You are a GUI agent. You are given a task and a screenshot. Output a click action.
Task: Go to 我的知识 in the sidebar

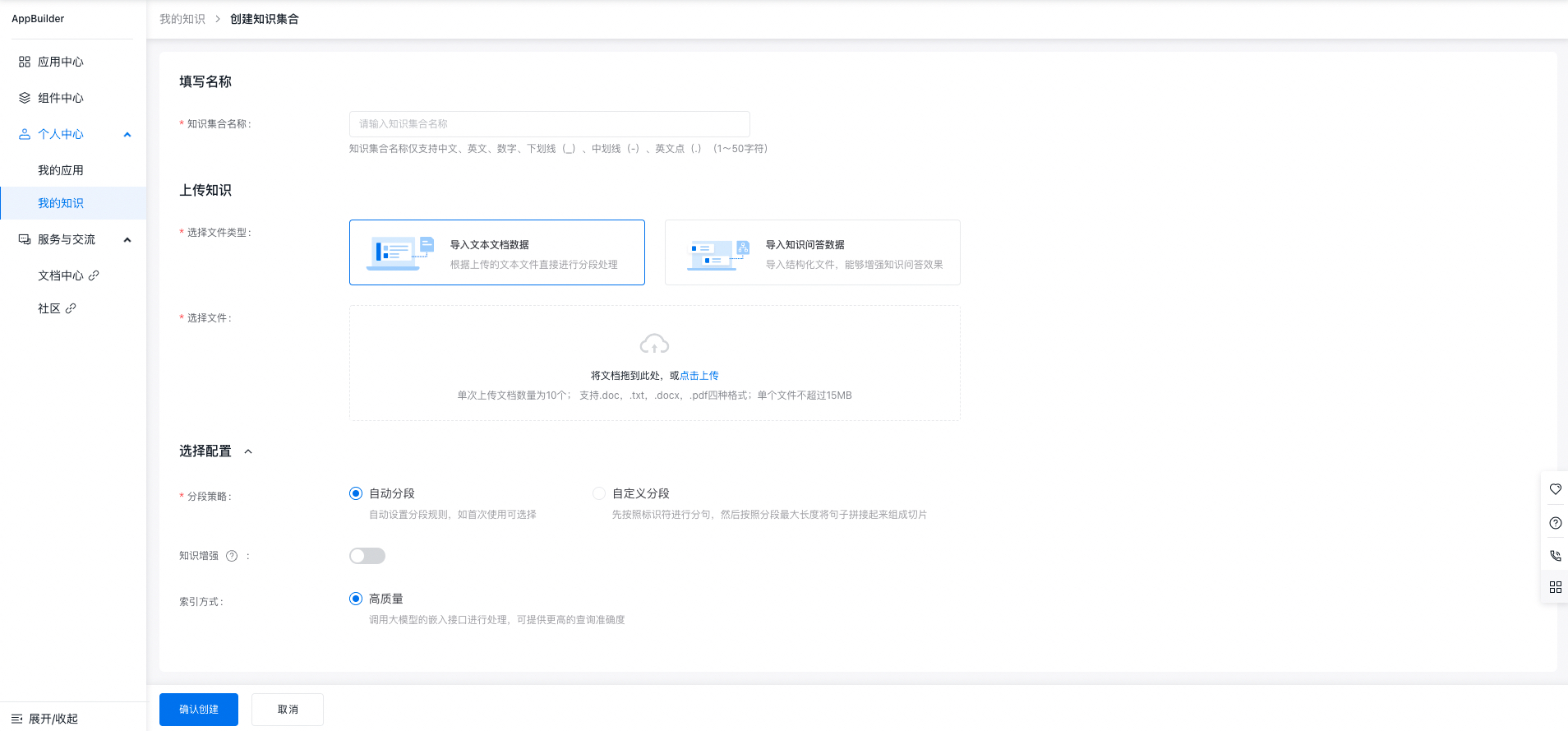(73, 203)
